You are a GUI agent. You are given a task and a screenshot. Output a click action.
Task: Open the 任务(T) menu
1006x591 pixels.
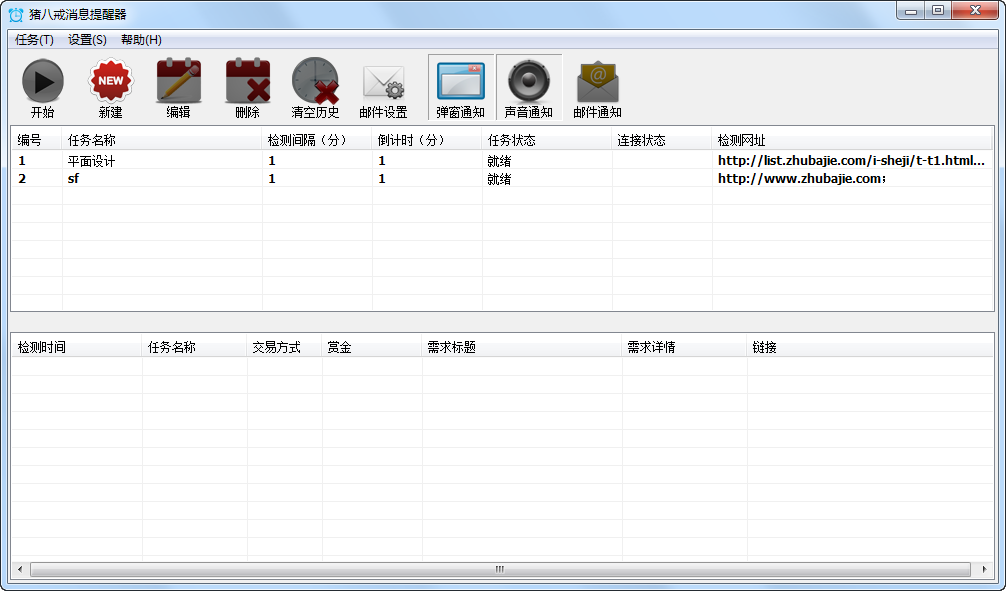click(x=34, y=40)
